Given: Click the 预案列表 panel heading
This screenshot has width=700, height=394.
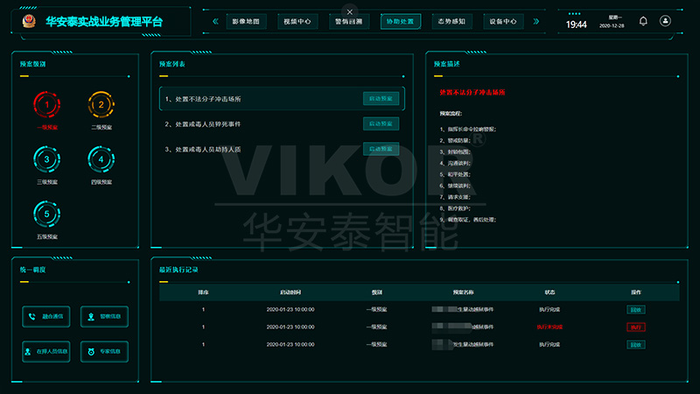Looking at the screenshot, I should pyautogui.click(x=172, y=64).
